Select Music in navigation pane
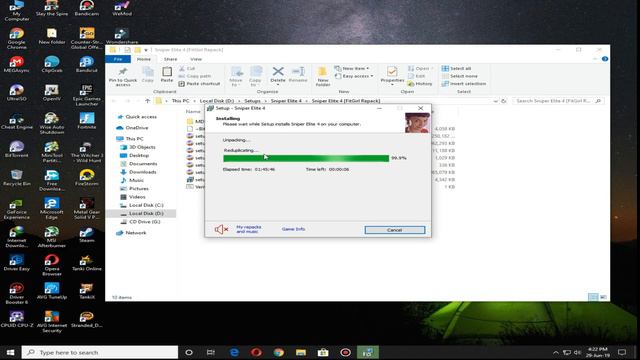Image resolution: width=640 pixels, height=360 pixels. pyautogui.click(x=132, y=180)
